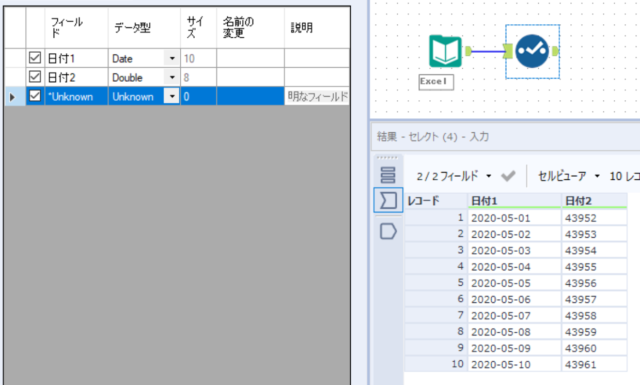Show the messages list icon in results
This screenshot has height=385, width=640.
(x=388, y=175)
